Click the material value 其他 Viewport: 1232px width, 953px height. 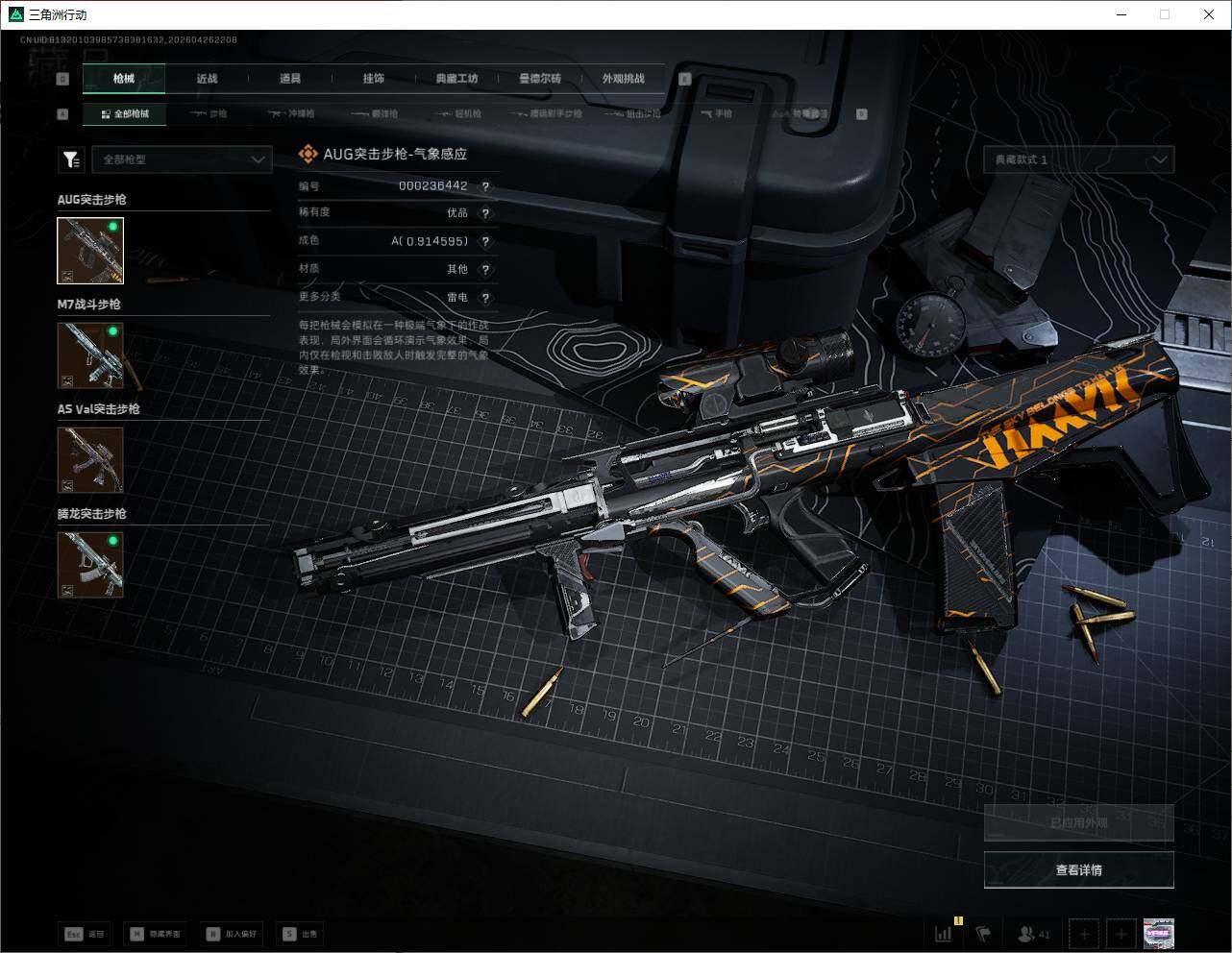coord(457,269)
